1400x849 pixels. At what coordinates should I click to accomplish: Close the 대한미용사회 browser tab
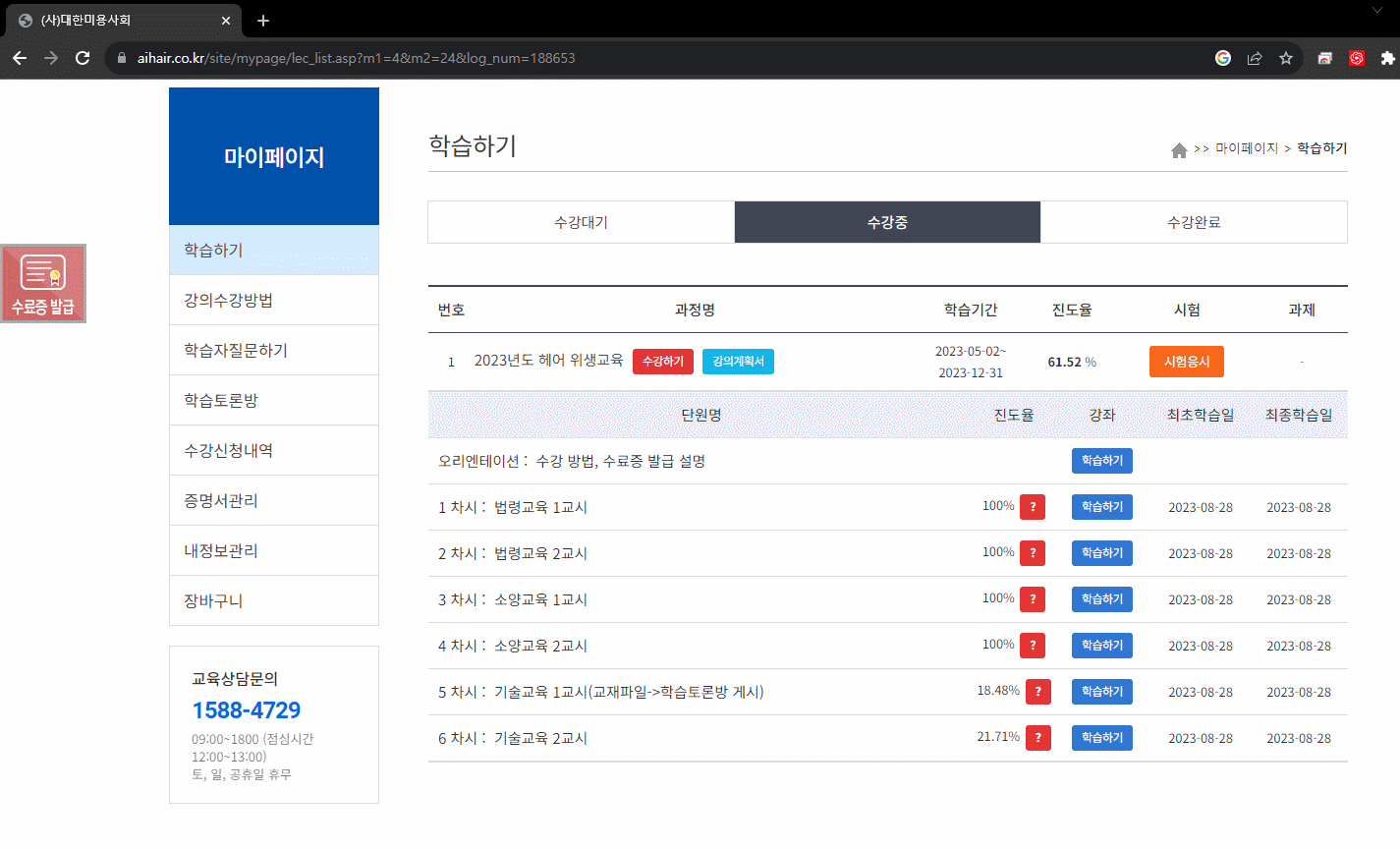[226, 20]
